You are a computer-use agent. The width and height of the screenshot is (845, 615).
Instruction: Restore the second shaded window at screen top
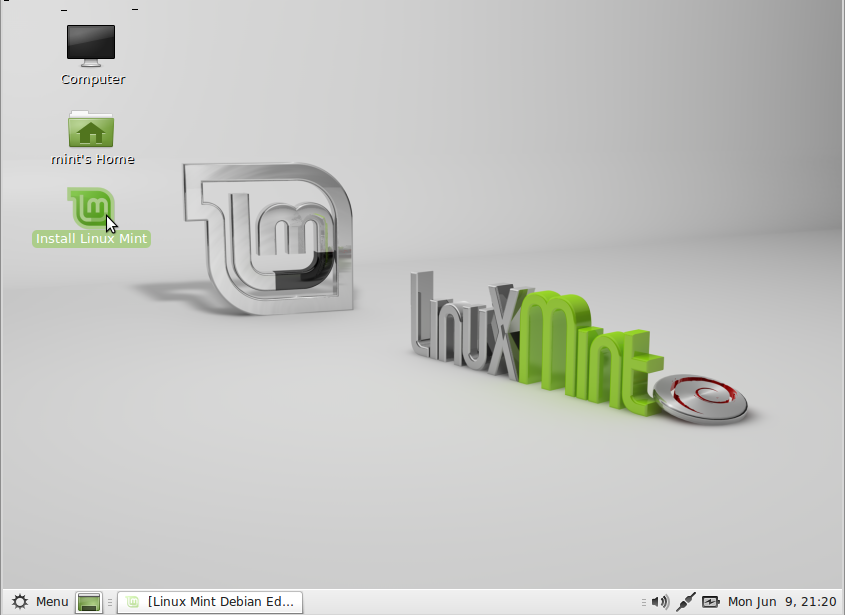135,9
